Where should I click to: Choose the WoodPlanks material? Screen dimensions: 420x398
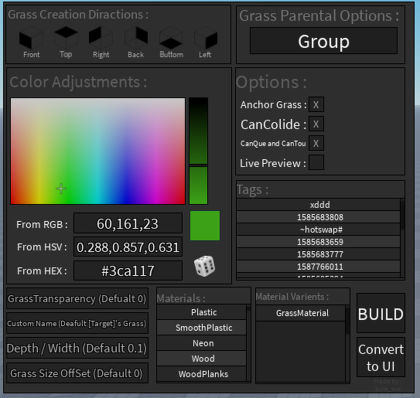(202, 374)
